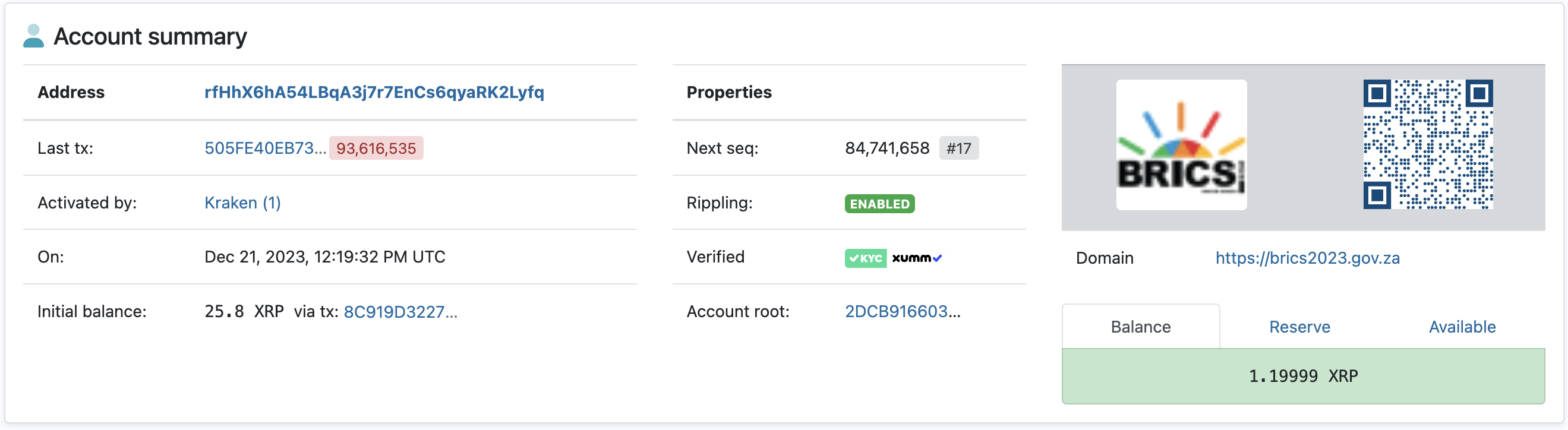This screenshot has width=1568, height=430.
Task: Click the account summary user icon
Action: click(33, 36)
